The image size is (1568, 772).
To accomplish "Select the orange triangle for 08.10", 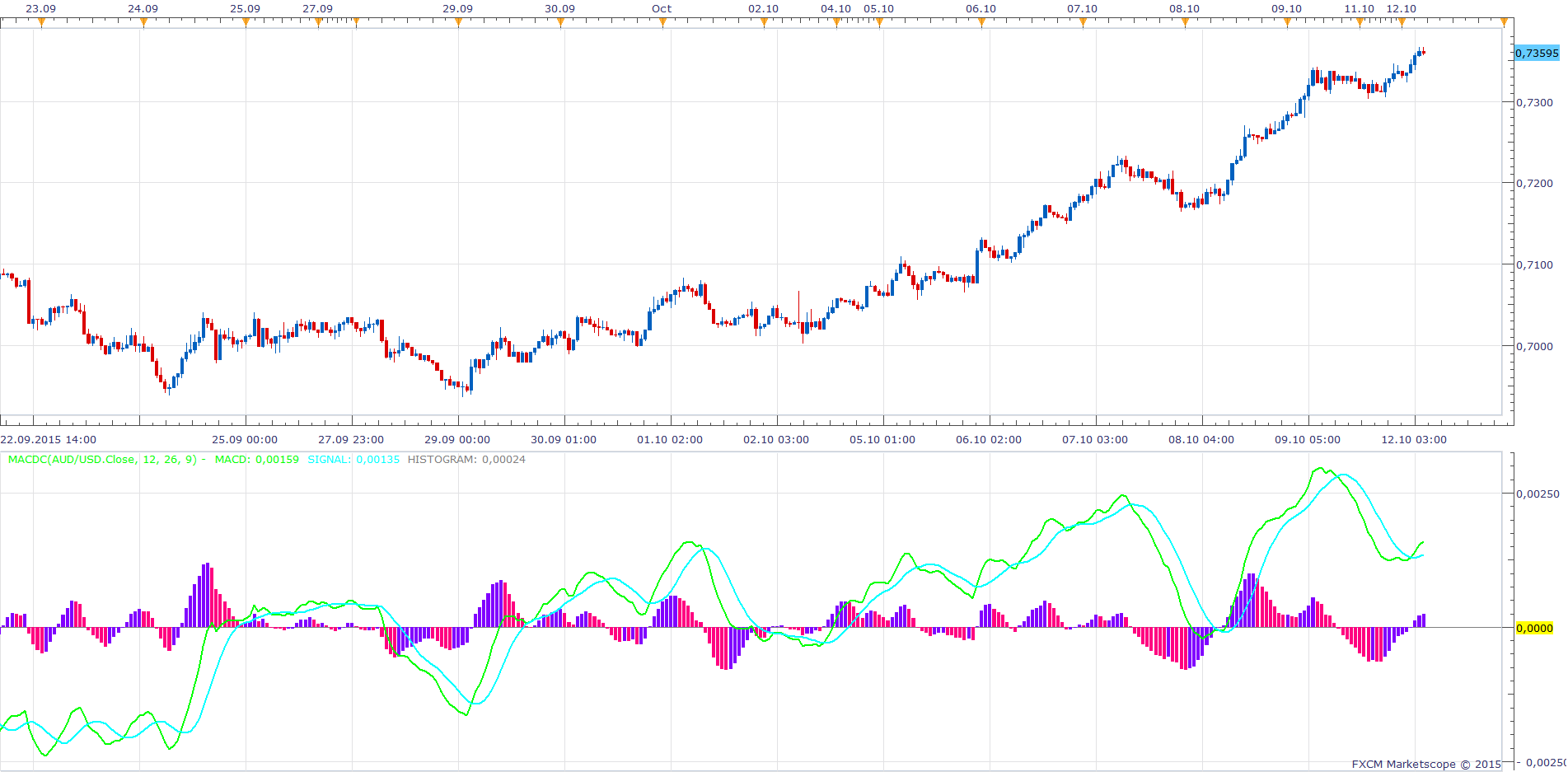I will [x=1185, y=22].
